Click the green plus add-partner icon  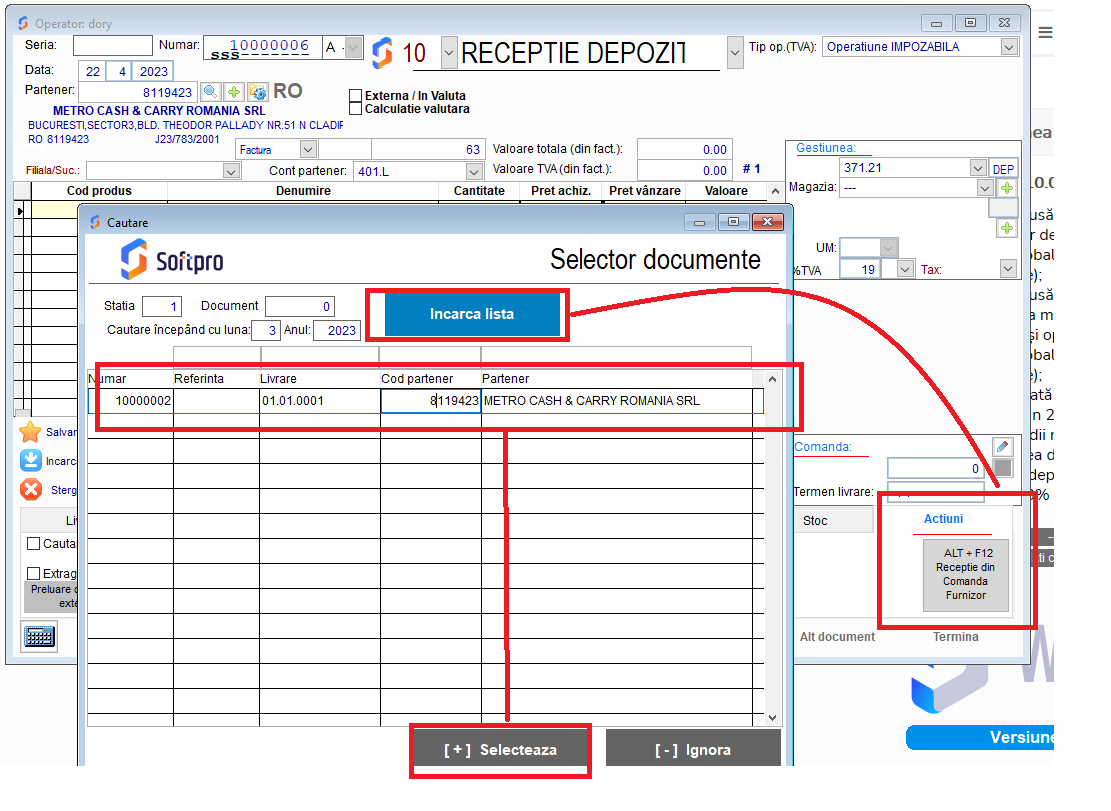click(234, 92)
